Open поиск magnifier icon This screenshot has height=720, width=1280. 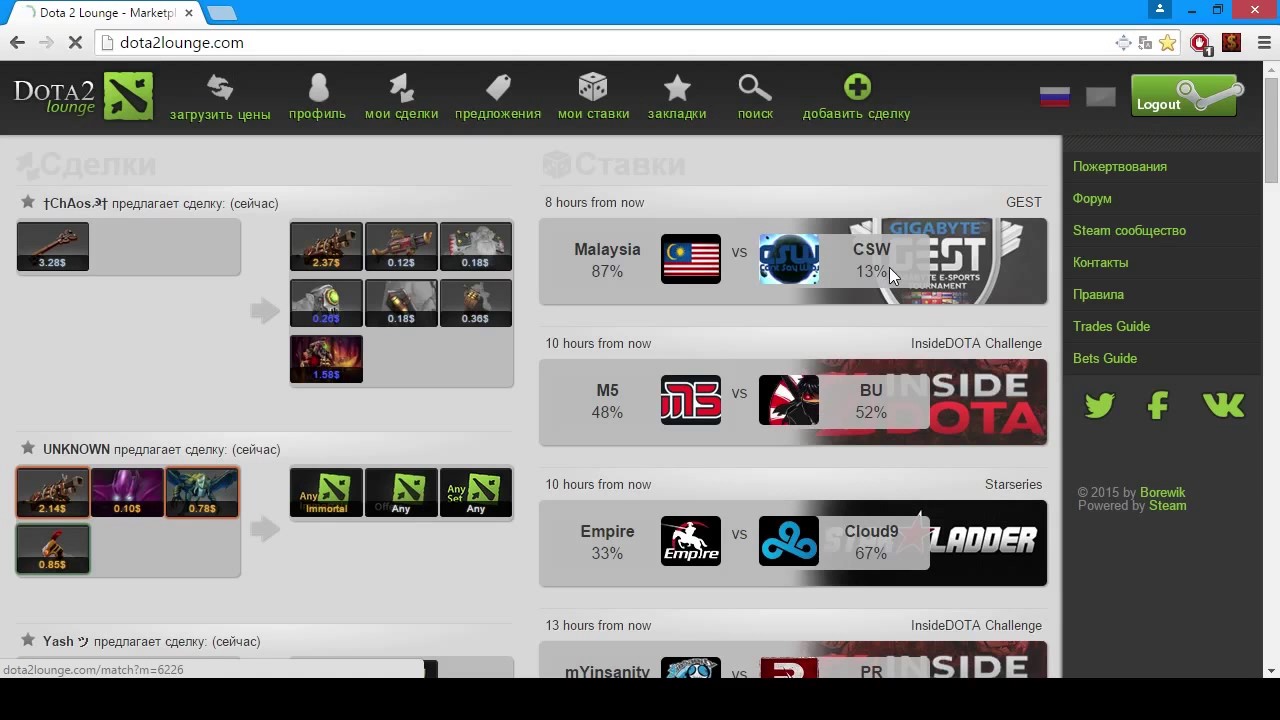click(755, 88)
